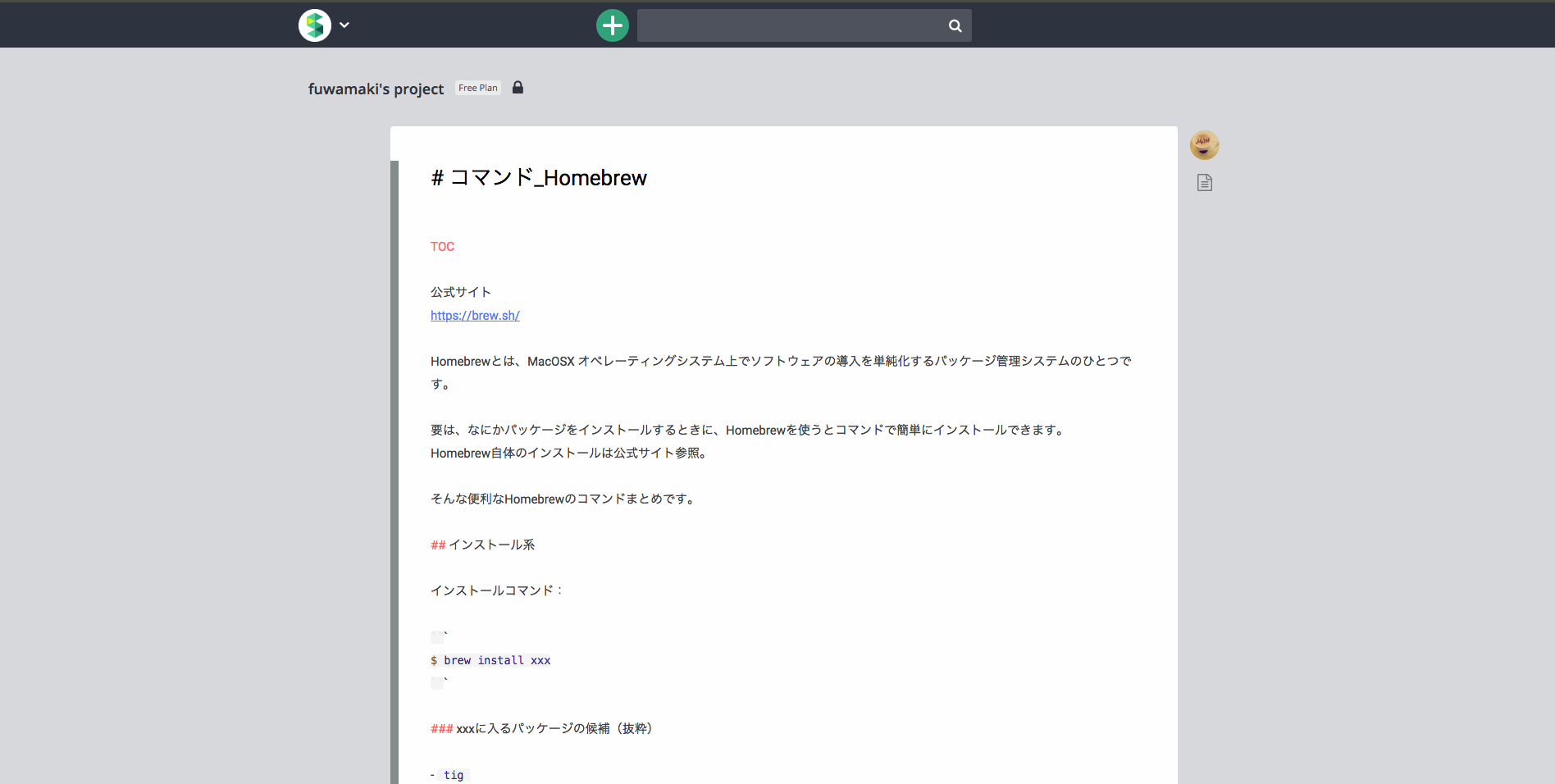The image size is (1555, 784).
Task: Click the Scrapbox logo icon
Action: click(x=315, y=25)
